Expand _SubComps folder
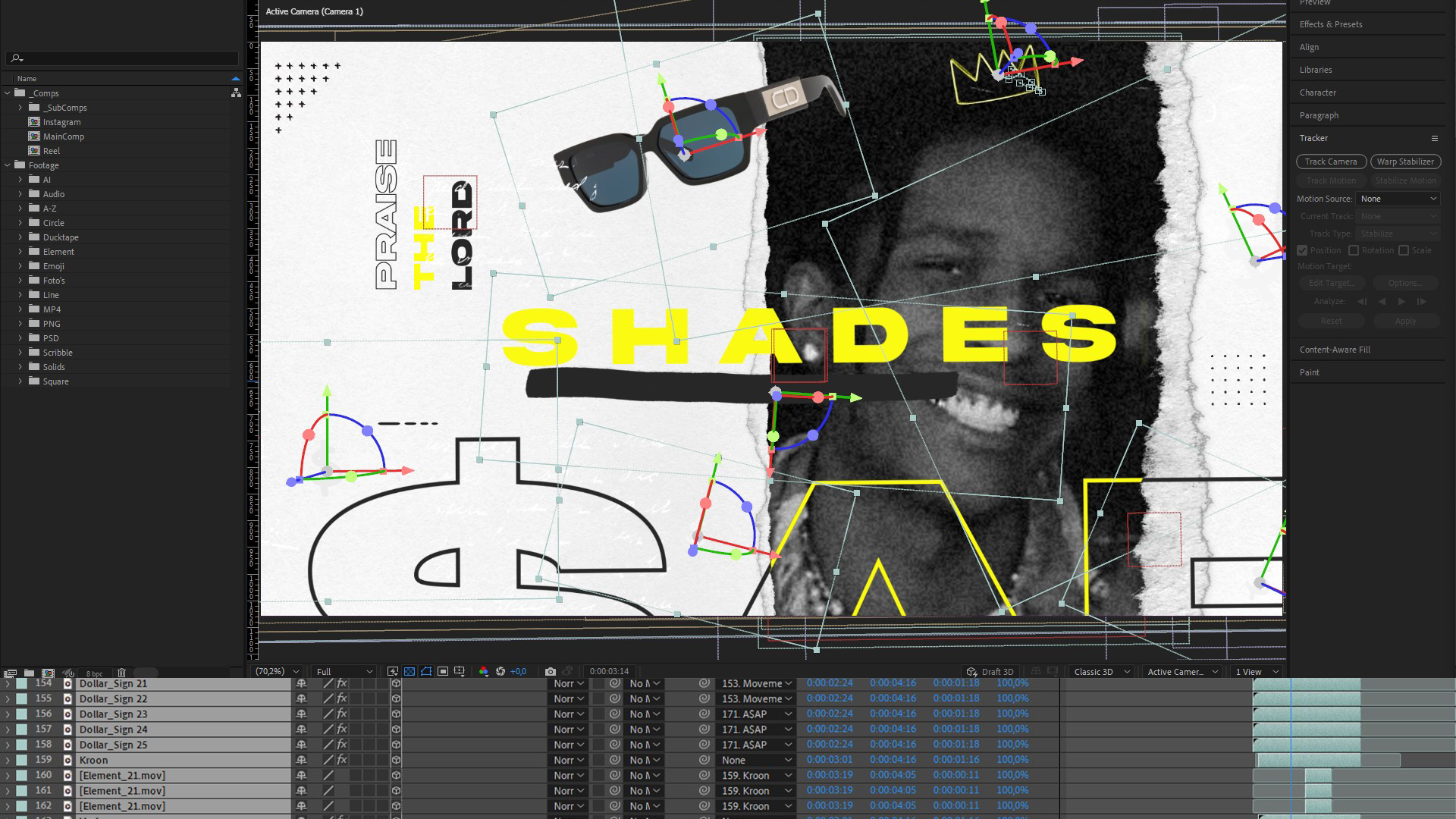Viewport: 1456px width, 819px height. point(20,108)
